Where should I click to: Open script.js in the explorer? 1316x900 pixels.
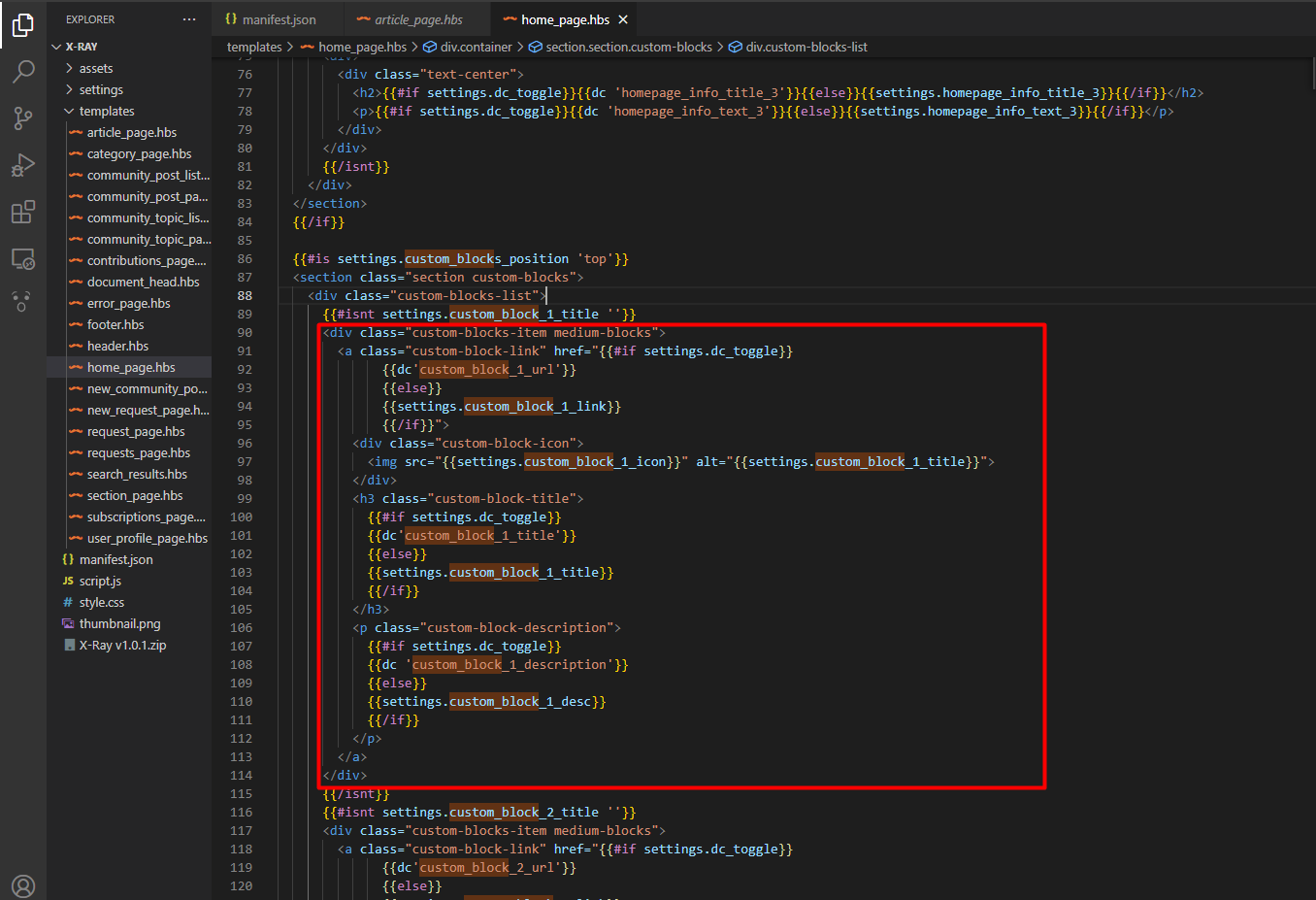[x=100, y=581]
